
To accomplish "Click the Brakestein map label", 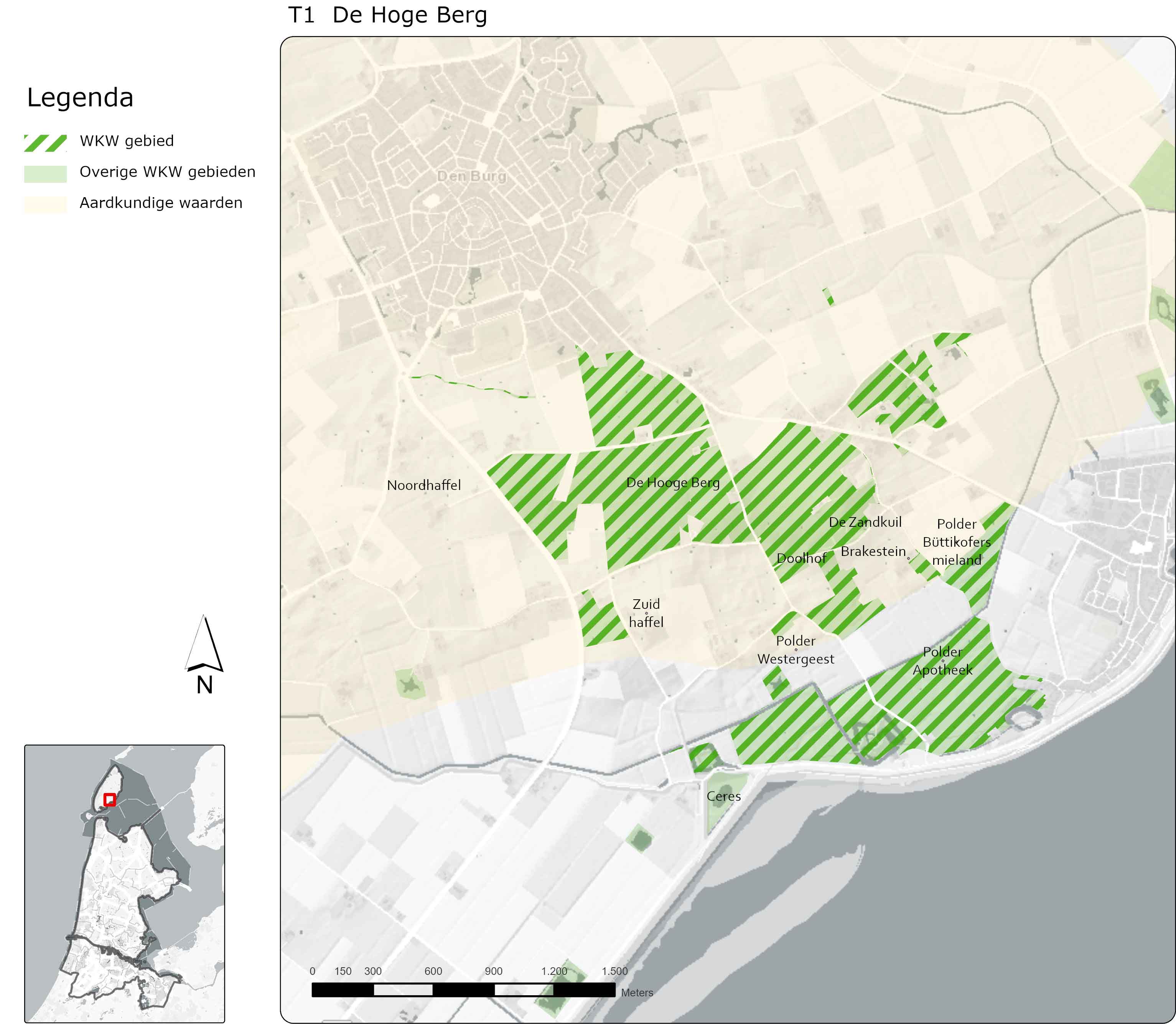I will 873,551.
